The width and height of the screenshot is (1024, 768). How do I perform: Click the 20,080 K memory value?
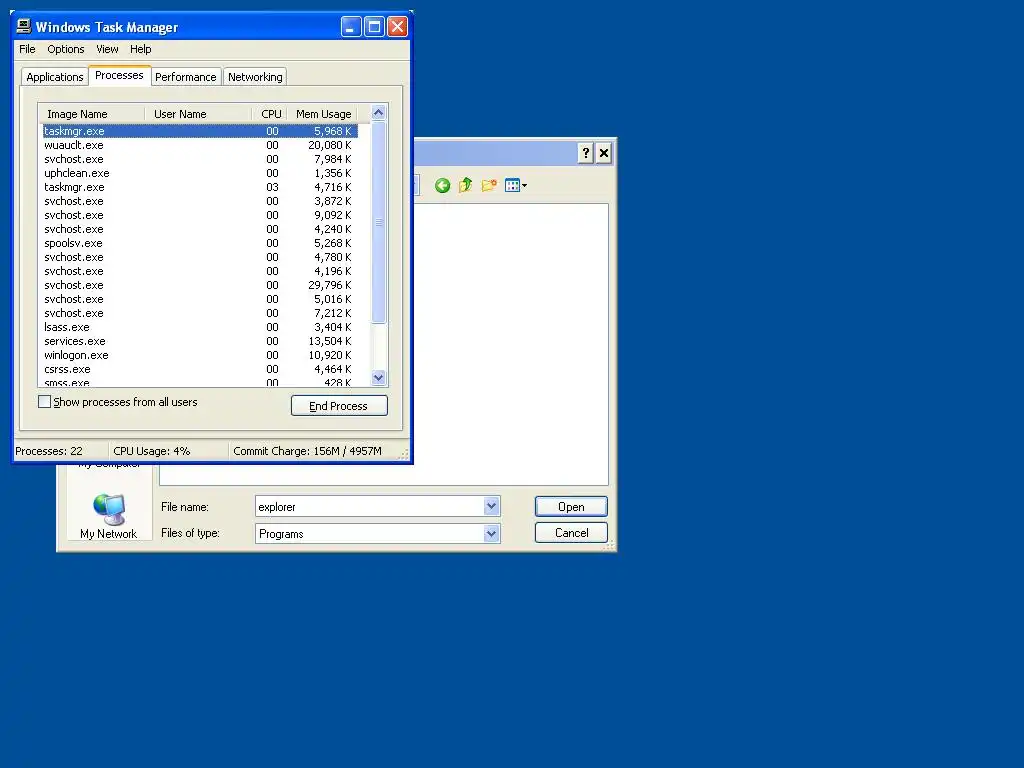(x=330, y=145)
